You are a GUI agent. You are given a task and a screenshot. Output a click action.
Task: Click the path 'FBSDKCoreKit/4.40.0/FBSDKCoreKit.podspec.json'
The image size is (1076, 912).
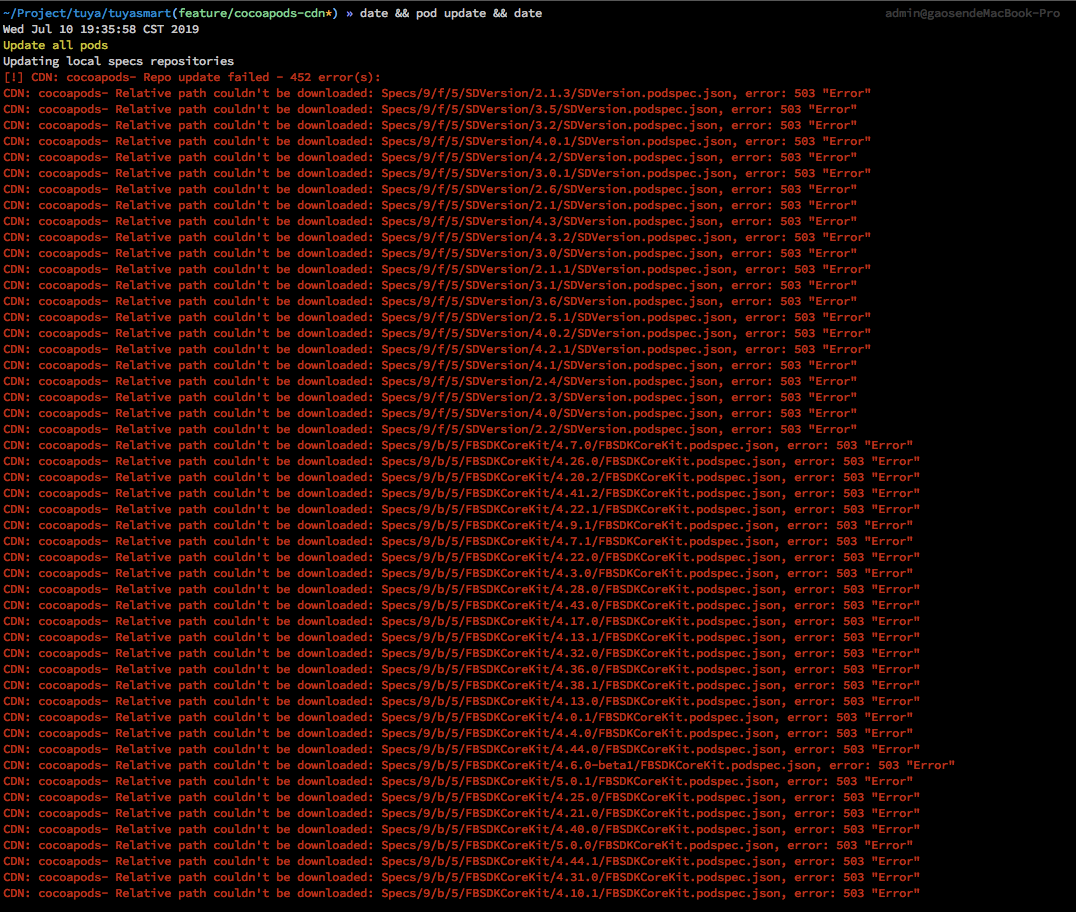tap(623, 830)
